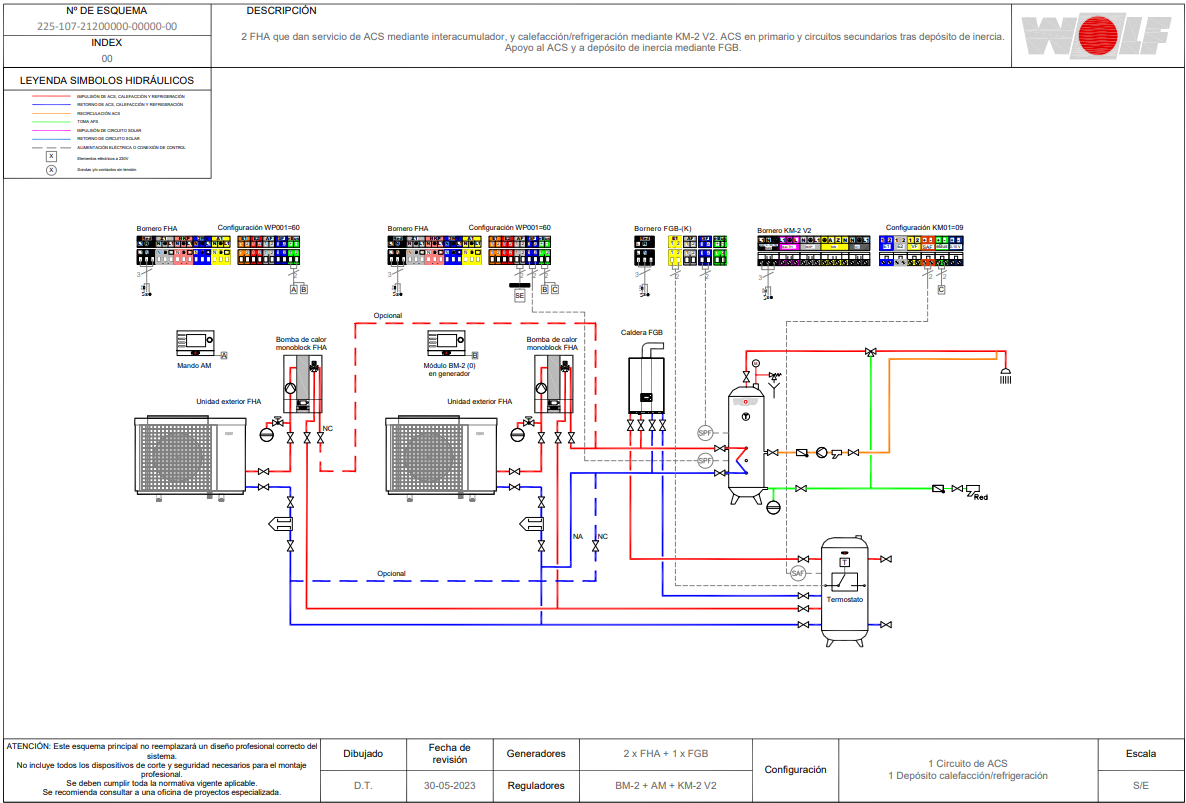Click the green legend line for toma AFS
Screen dimensions: 1186x803
click(51, 122)
